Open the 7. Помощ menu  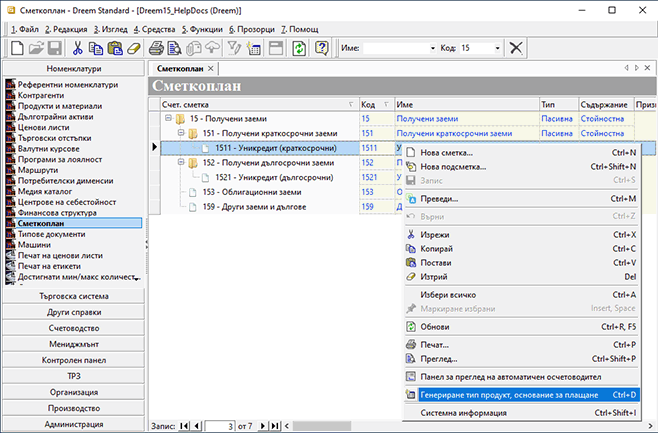[x=300, y=29]
